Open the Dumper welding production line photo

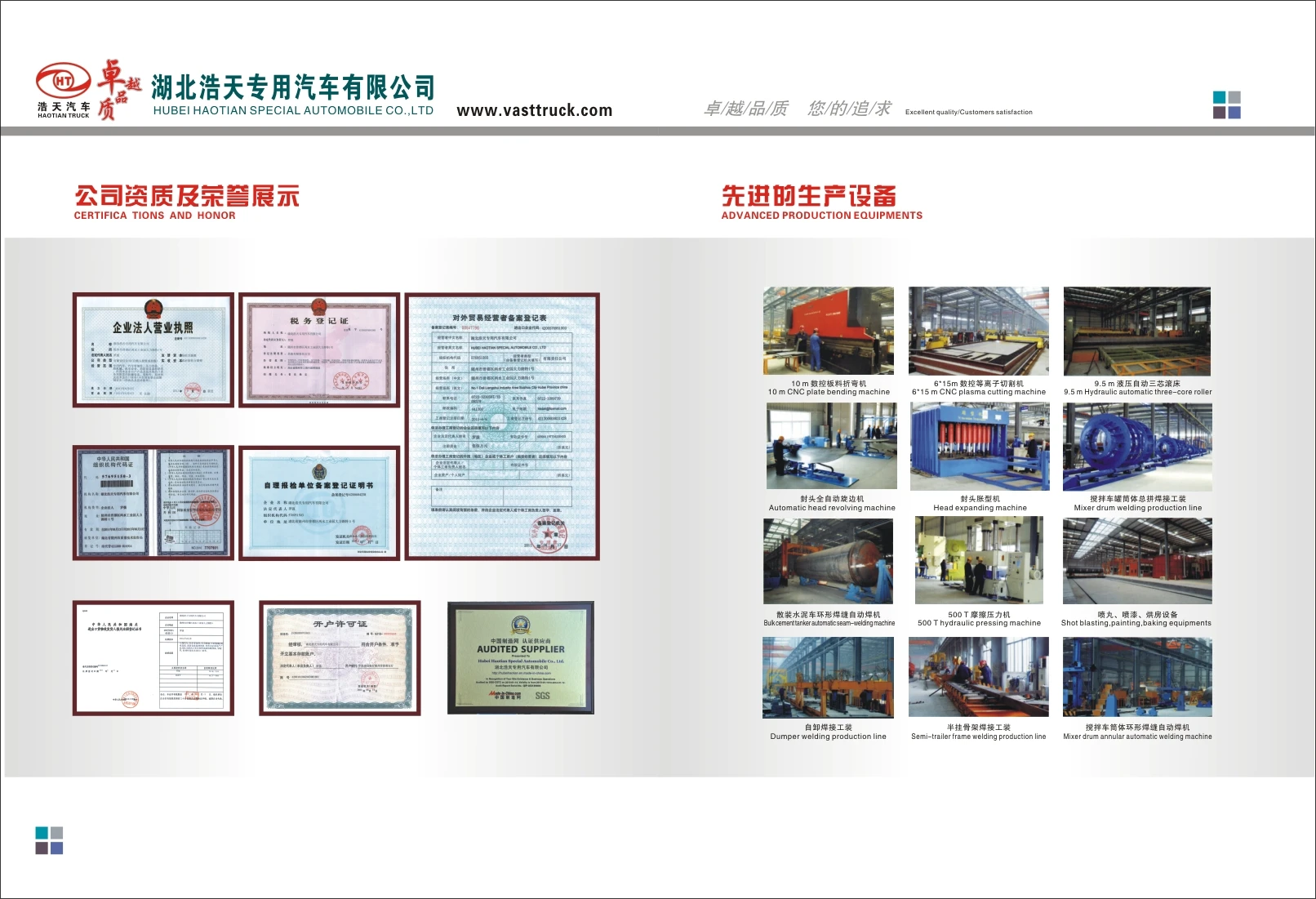click(828, 678)
